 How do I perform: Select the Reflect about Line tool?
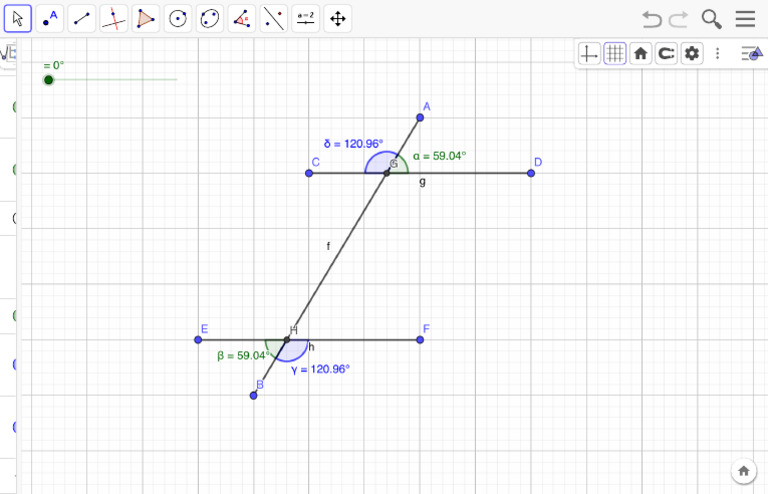pyautogui.click(x=273, y=19)
